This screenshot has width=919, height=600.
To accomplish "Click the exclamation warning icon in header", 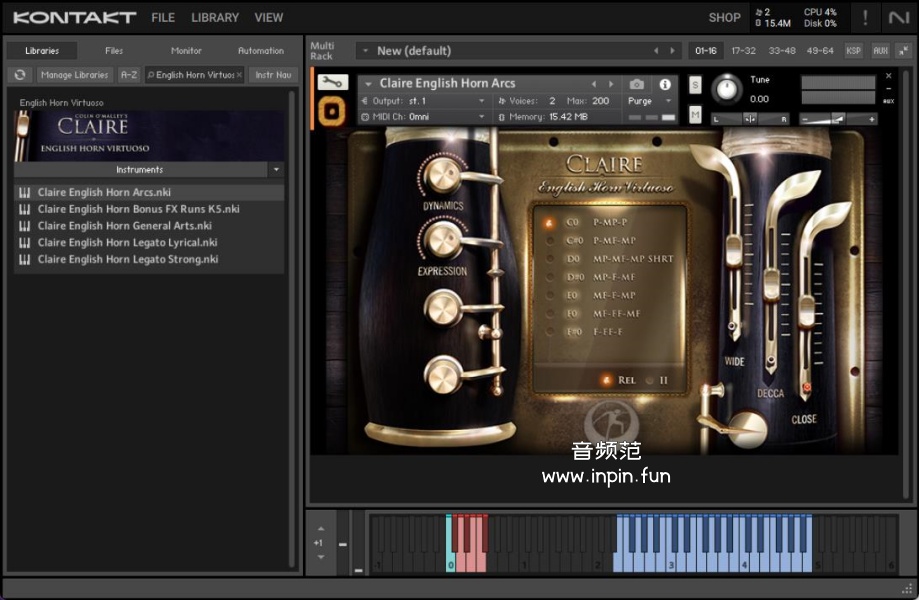I will point(865,18).
